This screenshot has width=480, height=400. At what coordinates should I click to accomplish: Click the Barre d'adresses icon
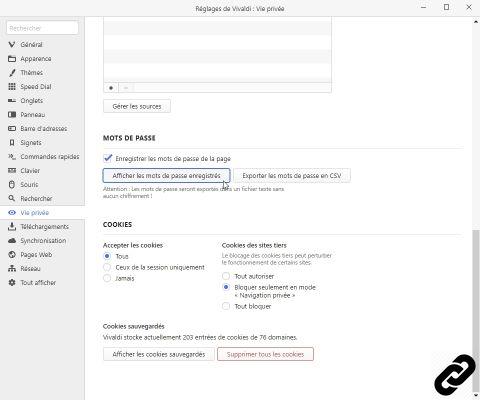tap(12, 129)
